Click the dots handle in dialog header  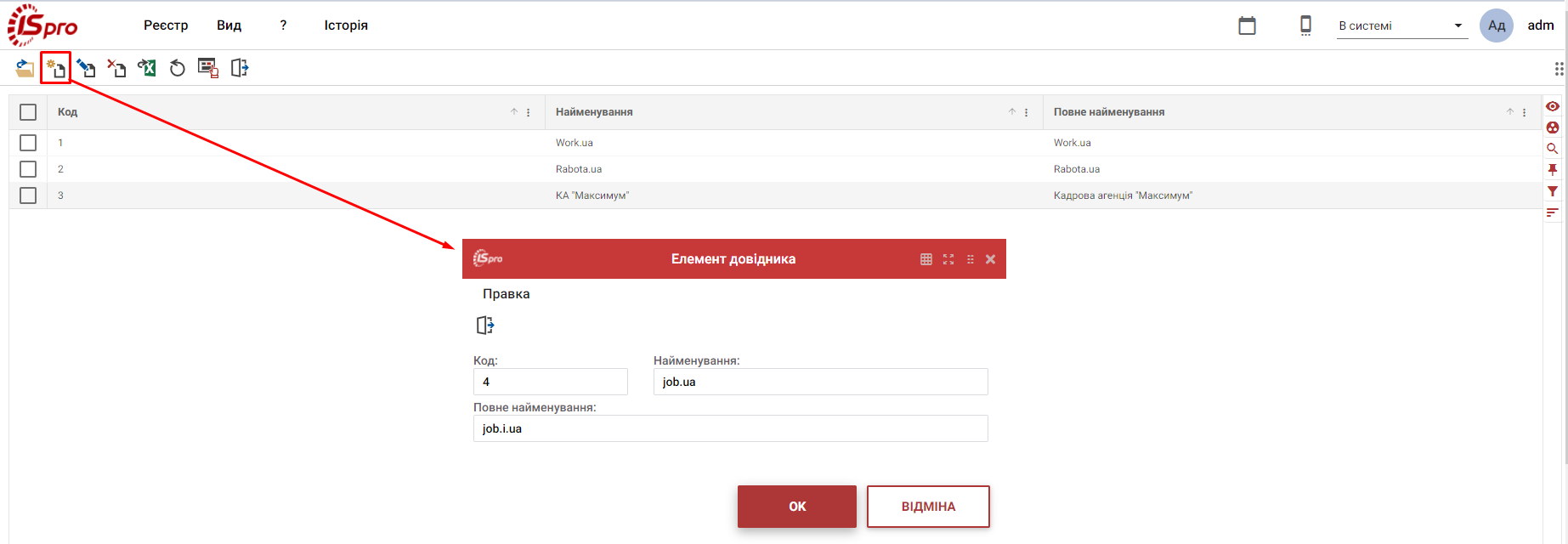click(x=971, y=259)
